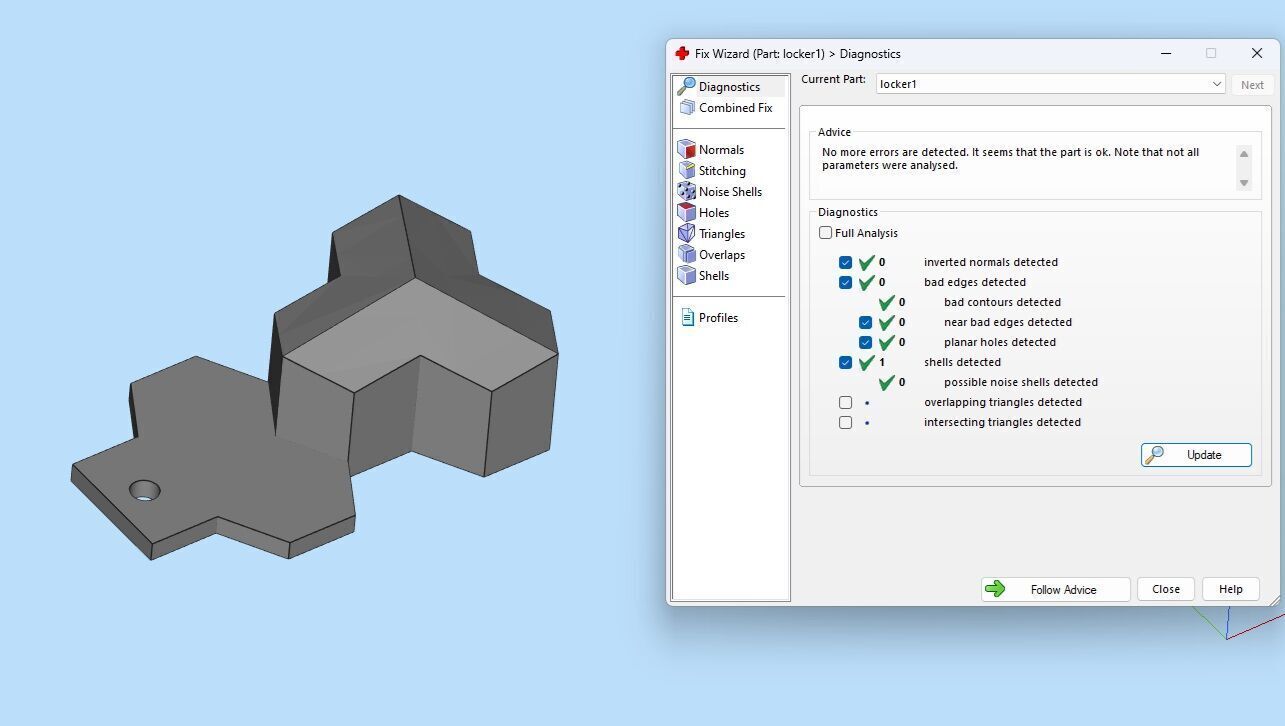This screenshot has width=1285, height=726.
Task: Open the Combined Fix page
Action: click(735, 108)
